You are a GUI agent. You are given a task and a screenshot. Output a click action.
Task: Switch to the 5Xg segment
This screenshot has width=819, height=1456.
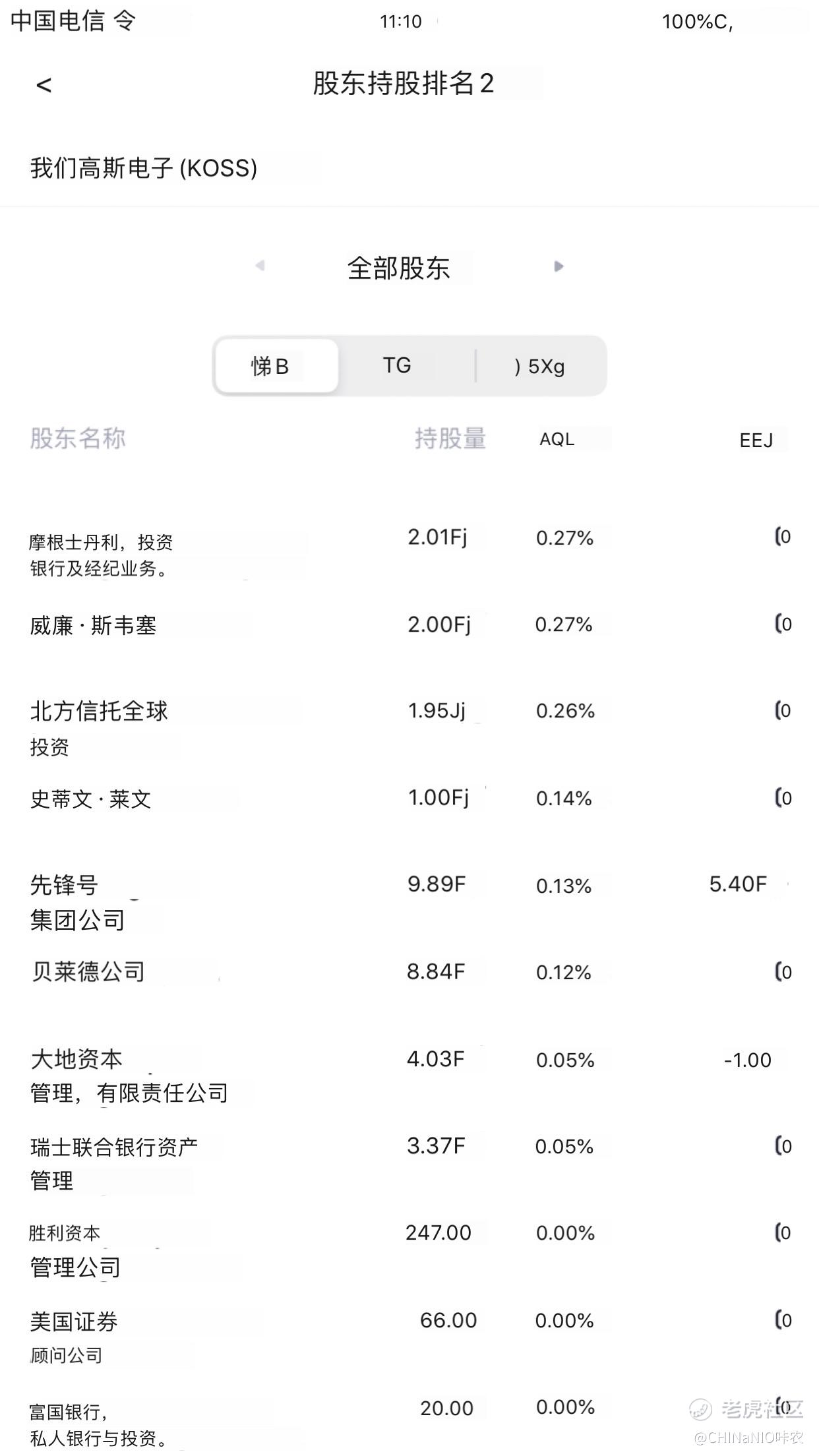pyautogui.click(x=539, y=366)
